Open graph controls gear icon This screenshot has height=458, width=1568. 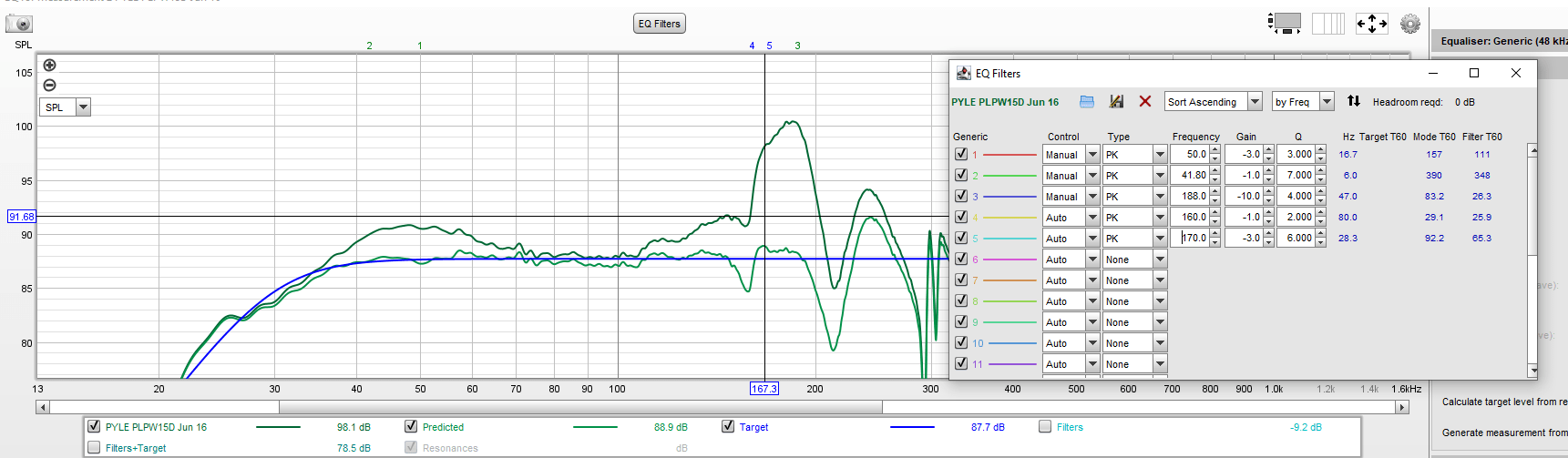click(x=1410, y=24)
